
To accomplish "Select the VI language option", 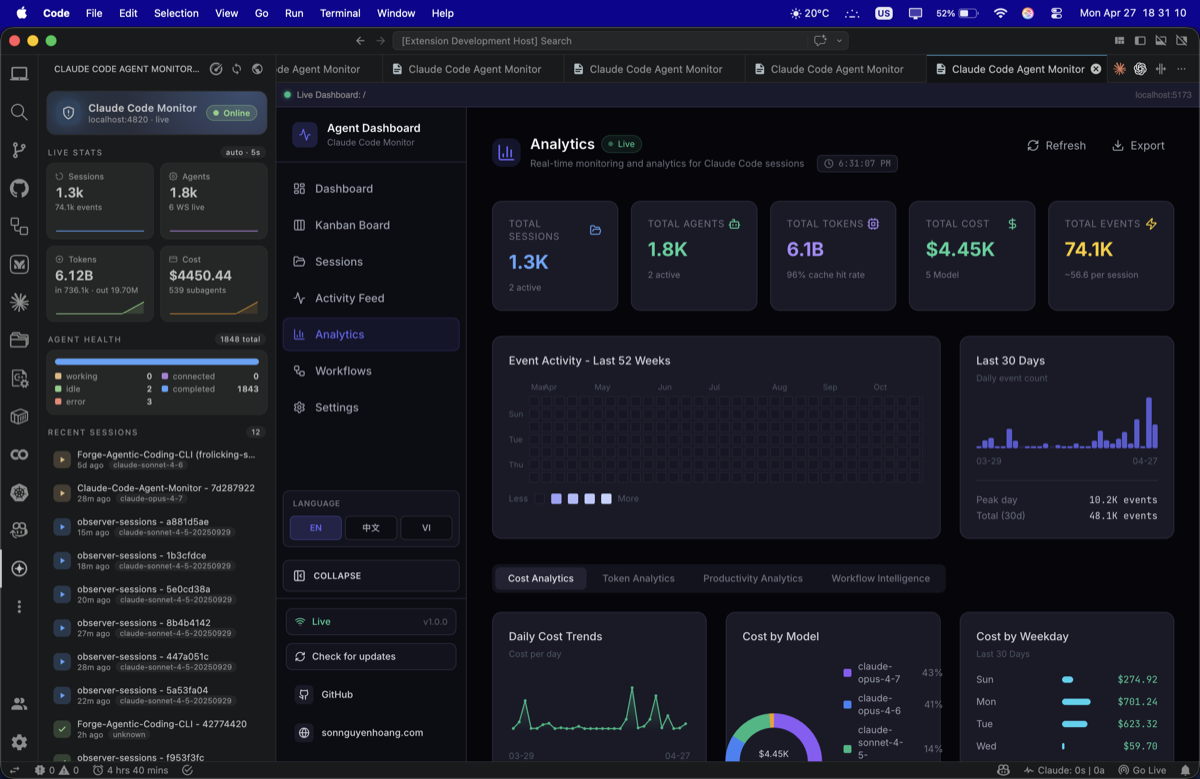I will 426,527.
